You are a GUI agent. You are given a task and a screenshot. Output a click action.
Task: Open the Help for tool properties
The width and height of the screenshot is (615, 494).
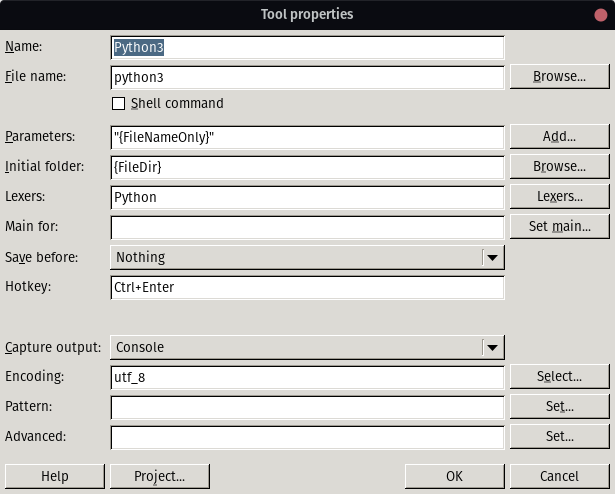click(54, 476)
